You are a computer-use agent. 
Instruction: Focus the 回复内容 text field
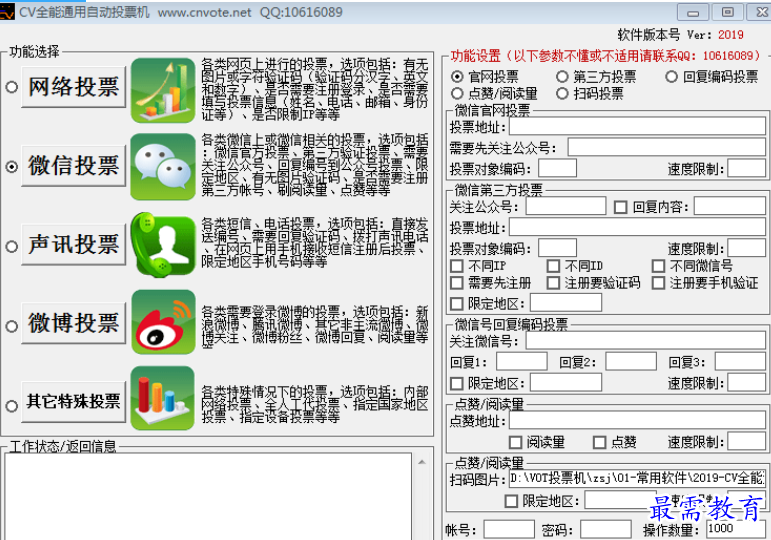coord(730,206)
